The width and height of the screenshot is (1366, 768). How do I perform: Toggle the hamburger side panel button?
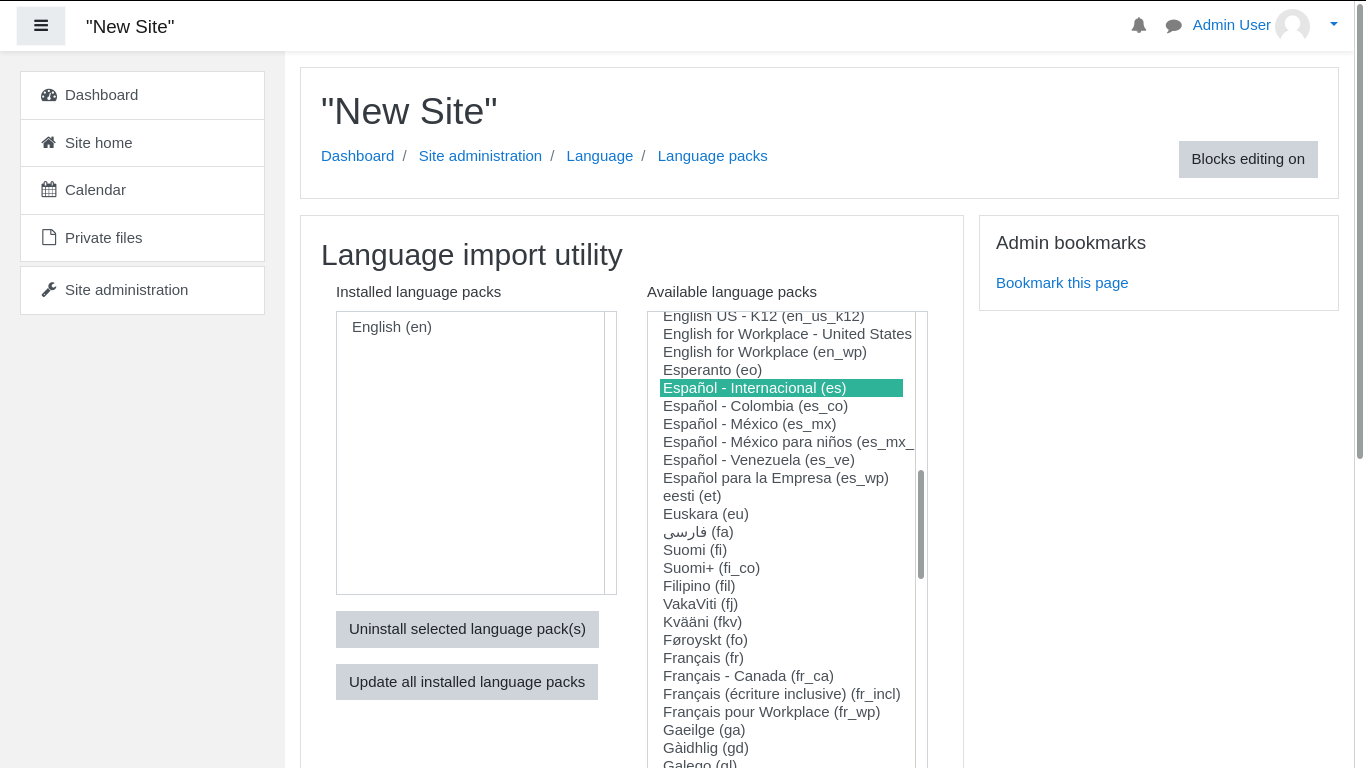pyautogui.click(x=41, y=26)
